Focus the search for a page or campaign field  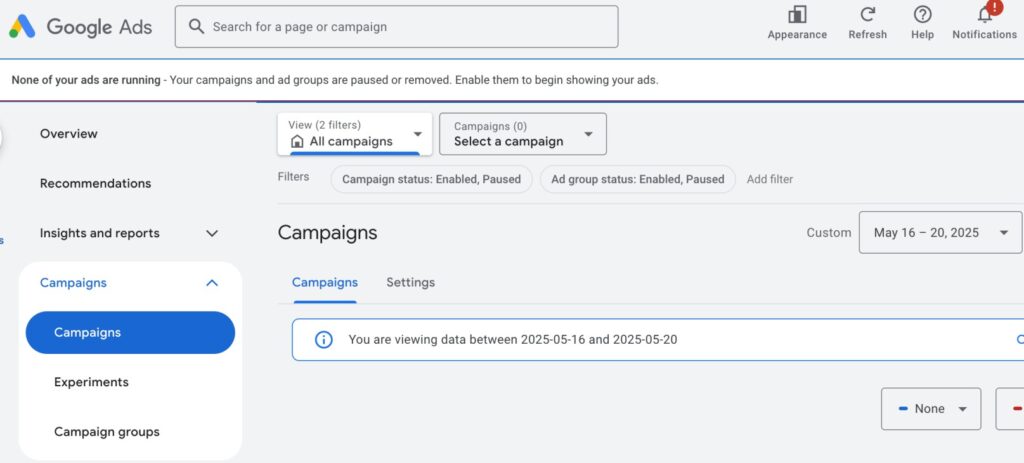[396, 27]
